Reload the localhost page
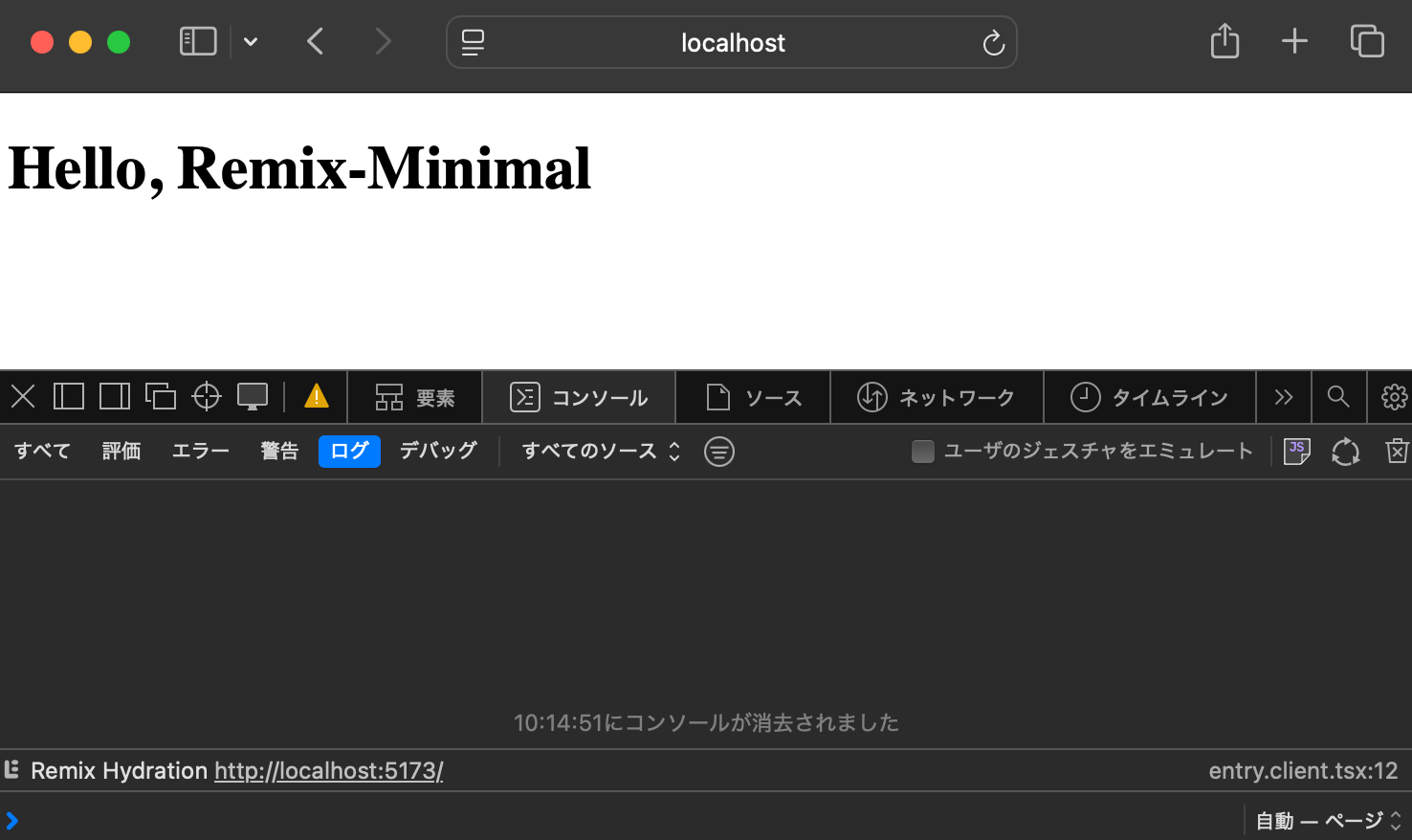 [993, 43]
